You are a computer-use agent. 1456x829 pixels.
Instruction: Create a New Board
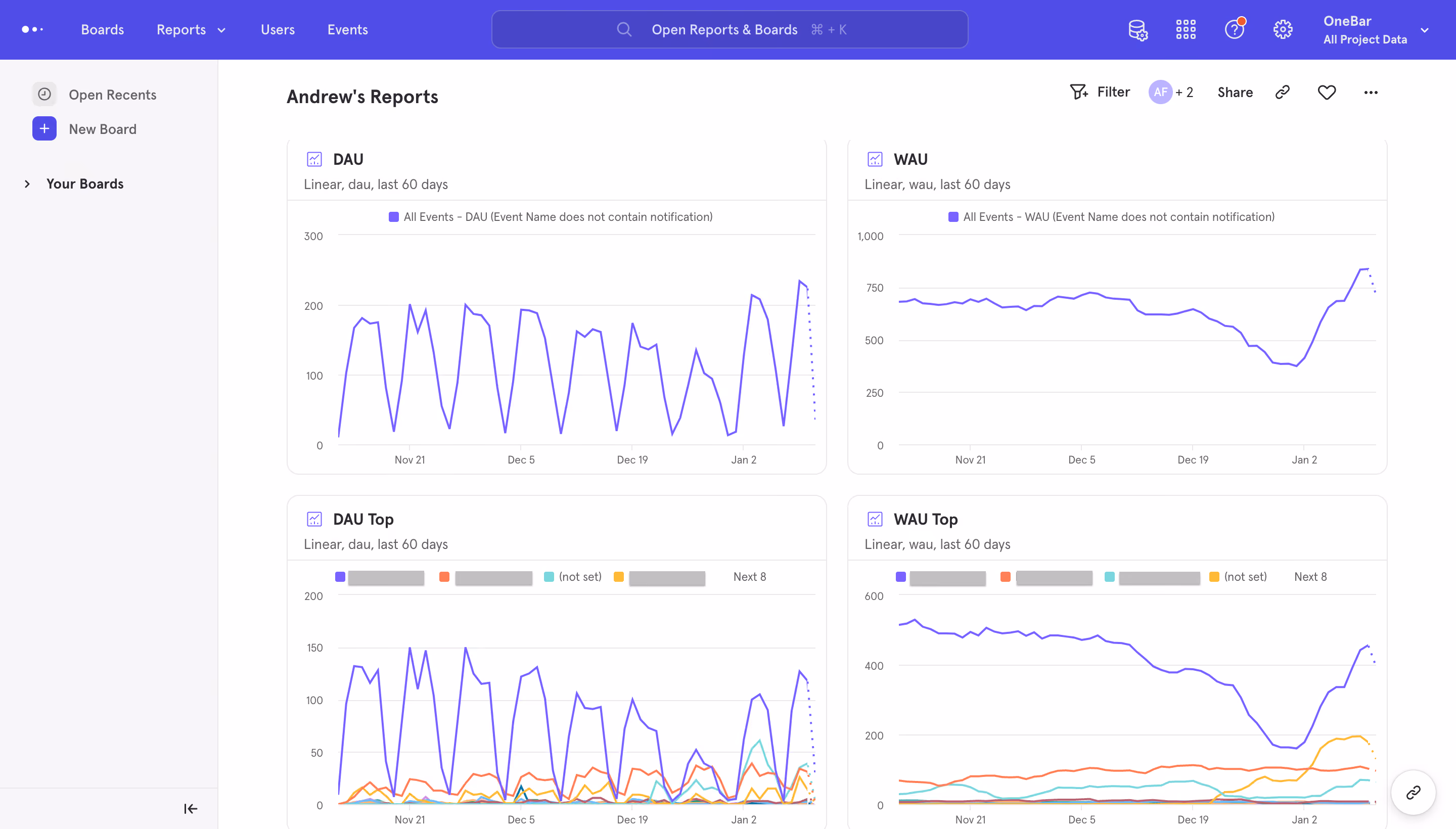[x=103, y=129]
